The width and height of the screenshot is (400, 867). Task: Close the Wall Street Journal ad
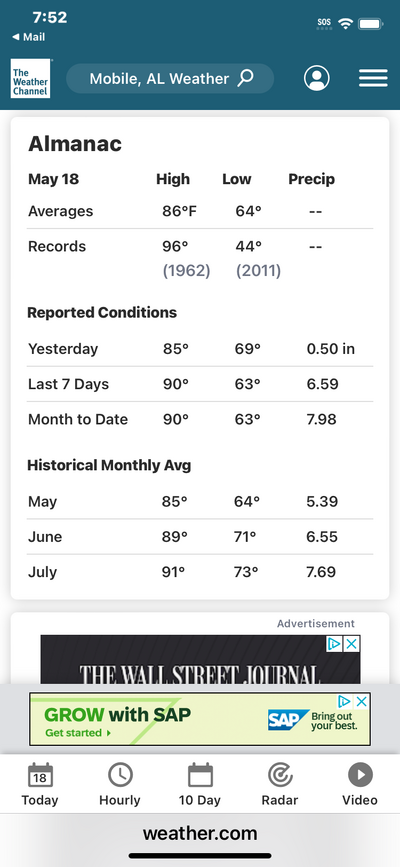pos(352,644)
